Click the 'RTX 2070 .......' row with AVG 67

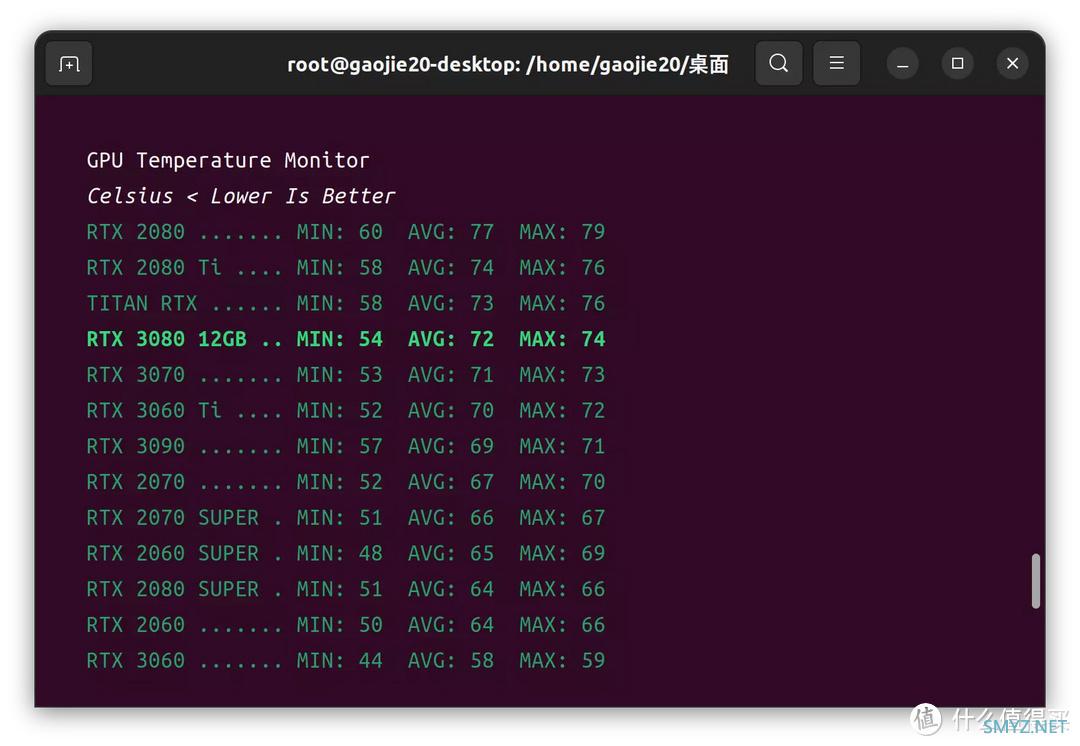coord(346,482)
